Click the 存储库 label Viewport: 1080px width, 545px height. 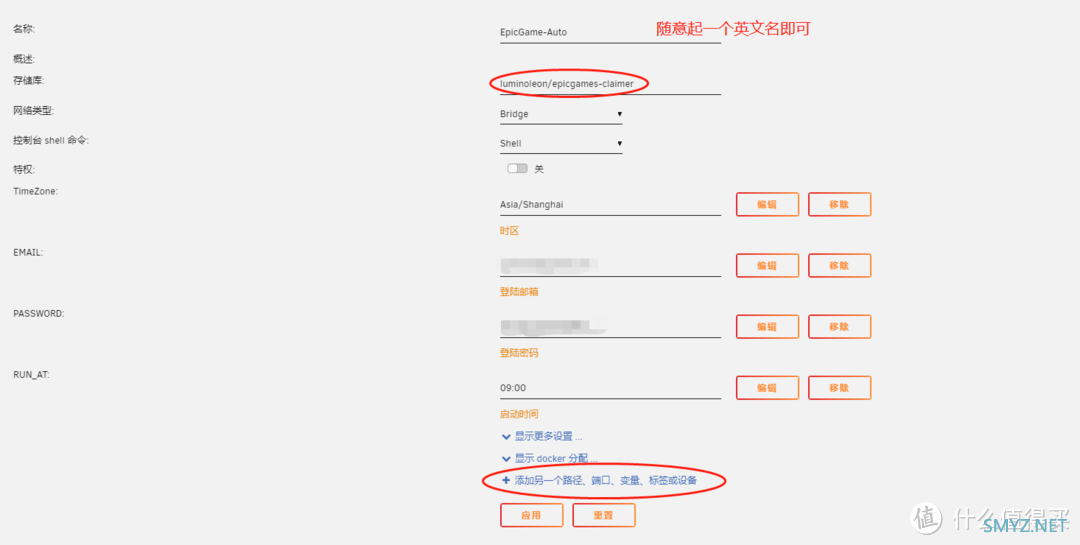pyautogui.click(x=29, y=81)
